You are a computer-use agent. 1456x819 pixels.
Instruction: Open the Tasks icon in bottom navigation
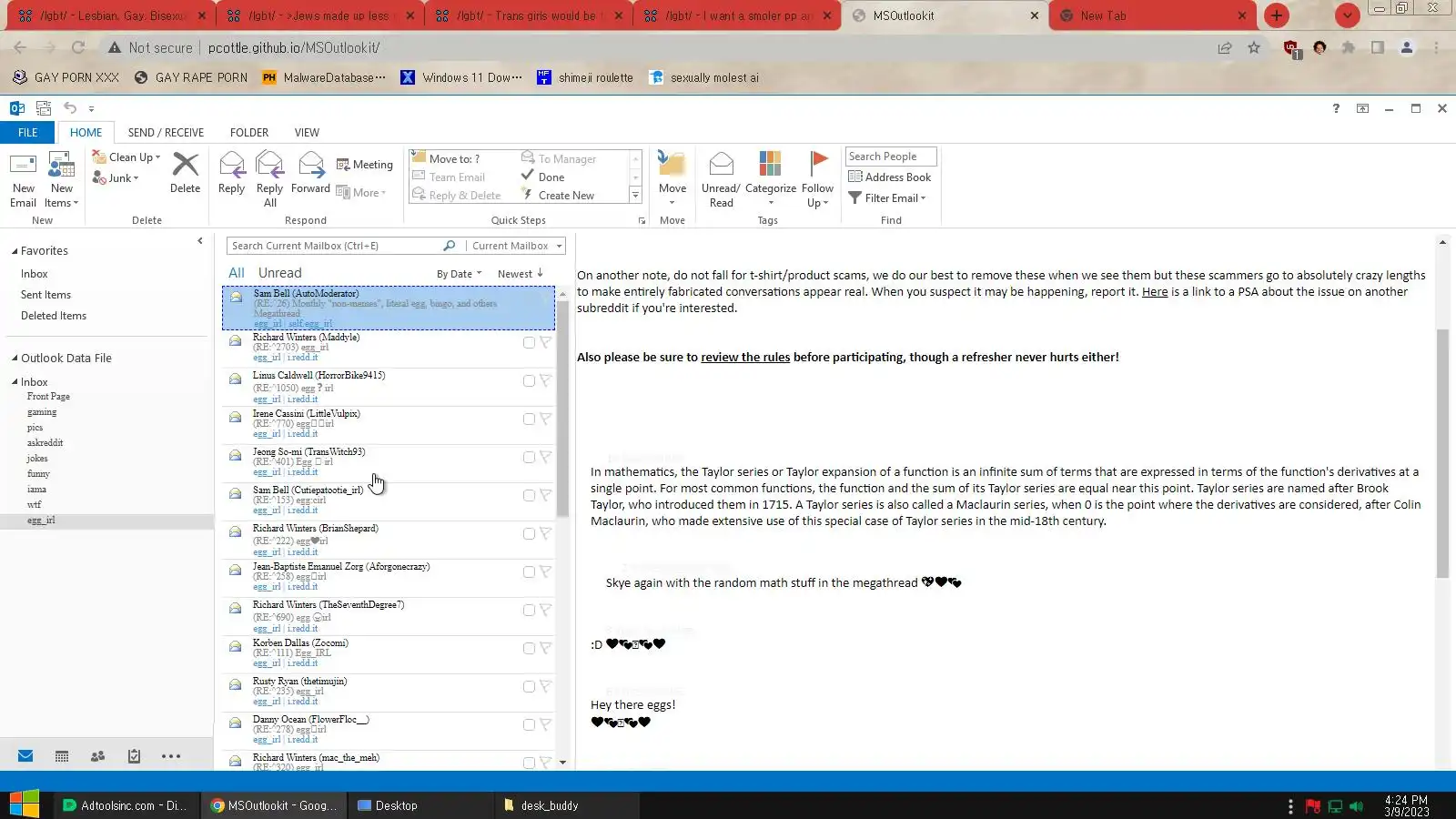[x=134, y=756]
